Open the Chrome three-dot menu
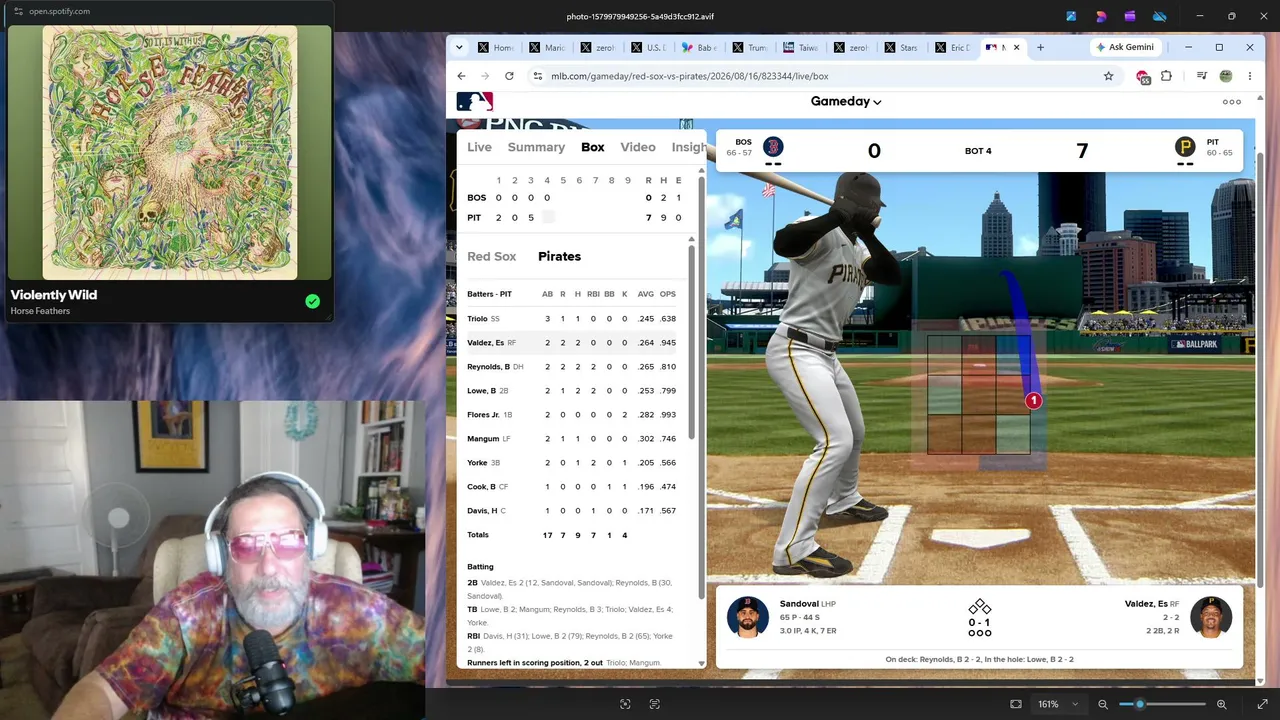The width and height of the screenshot is (1280, 720). pyautogui.click(x=1250, y=76)
